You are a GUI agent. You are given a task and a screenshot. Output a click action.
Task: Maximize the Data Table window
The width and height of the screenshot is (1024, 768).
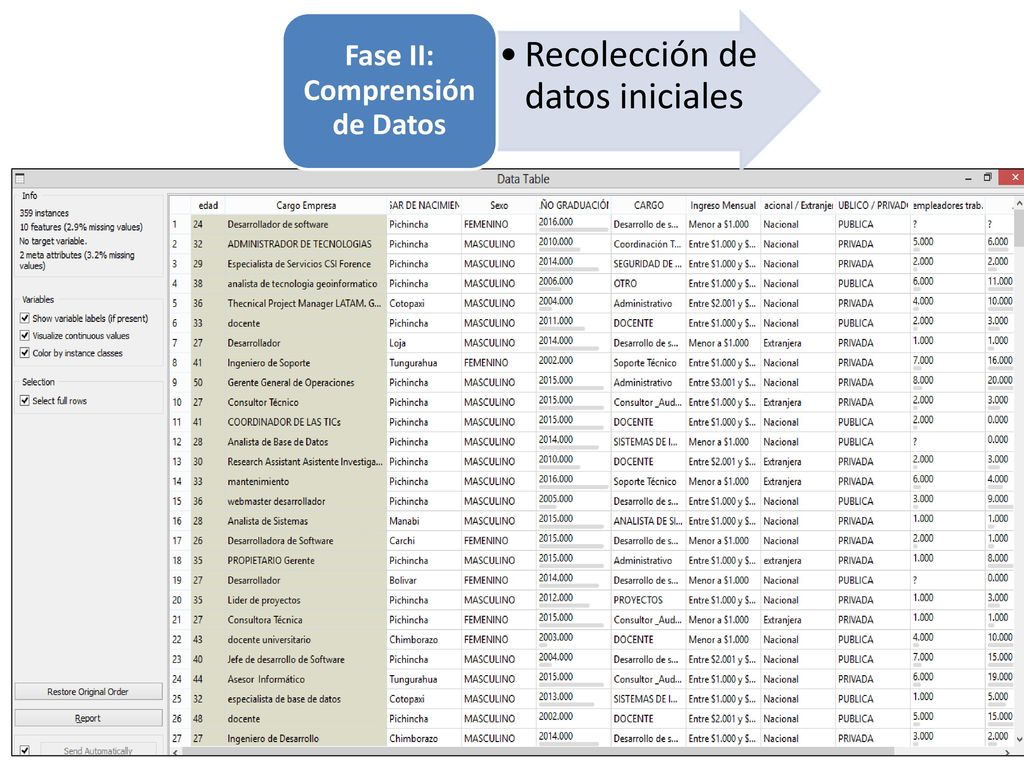[987, 178]
